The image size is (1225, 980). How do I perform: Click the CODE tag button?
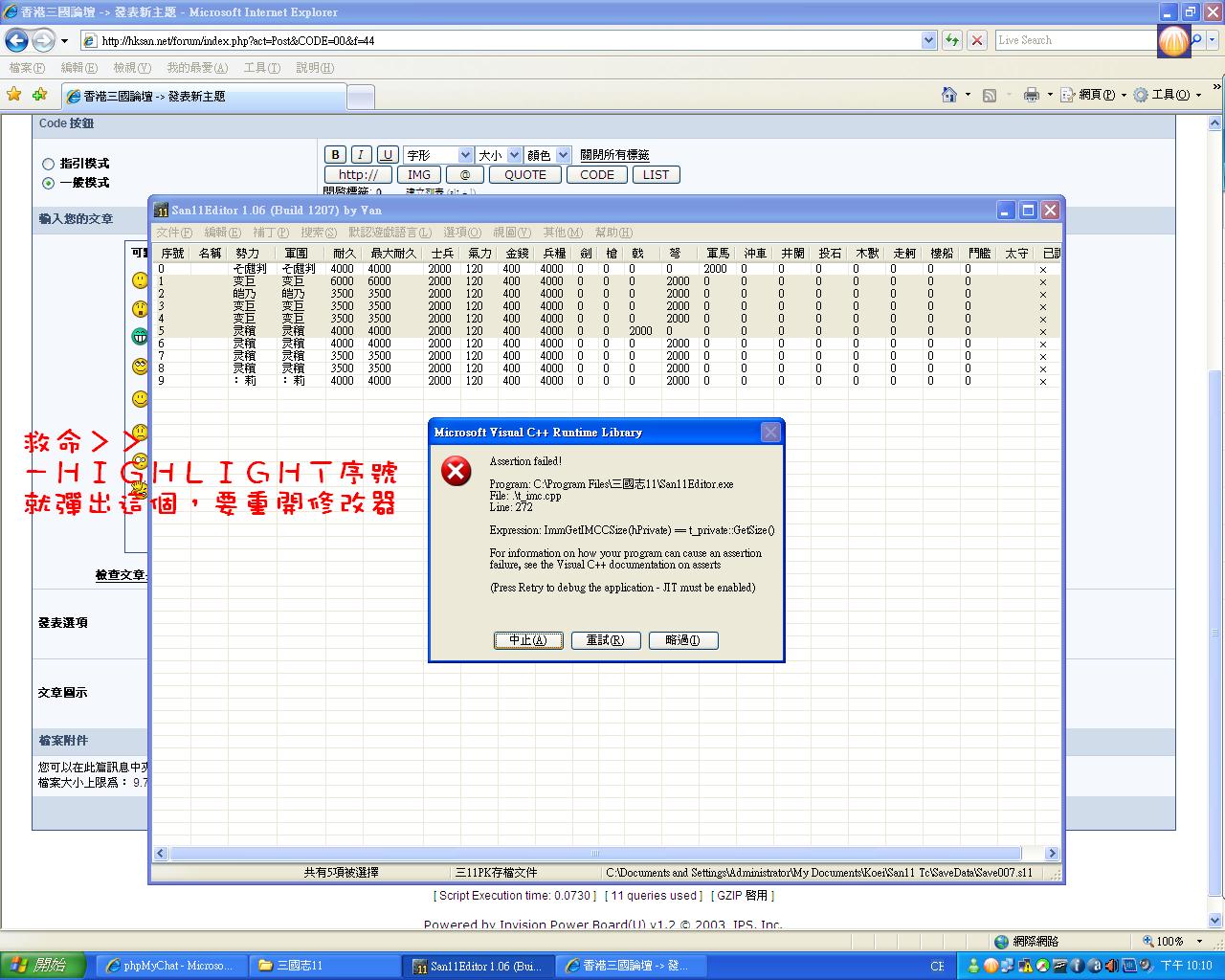[x=597, y=175]
